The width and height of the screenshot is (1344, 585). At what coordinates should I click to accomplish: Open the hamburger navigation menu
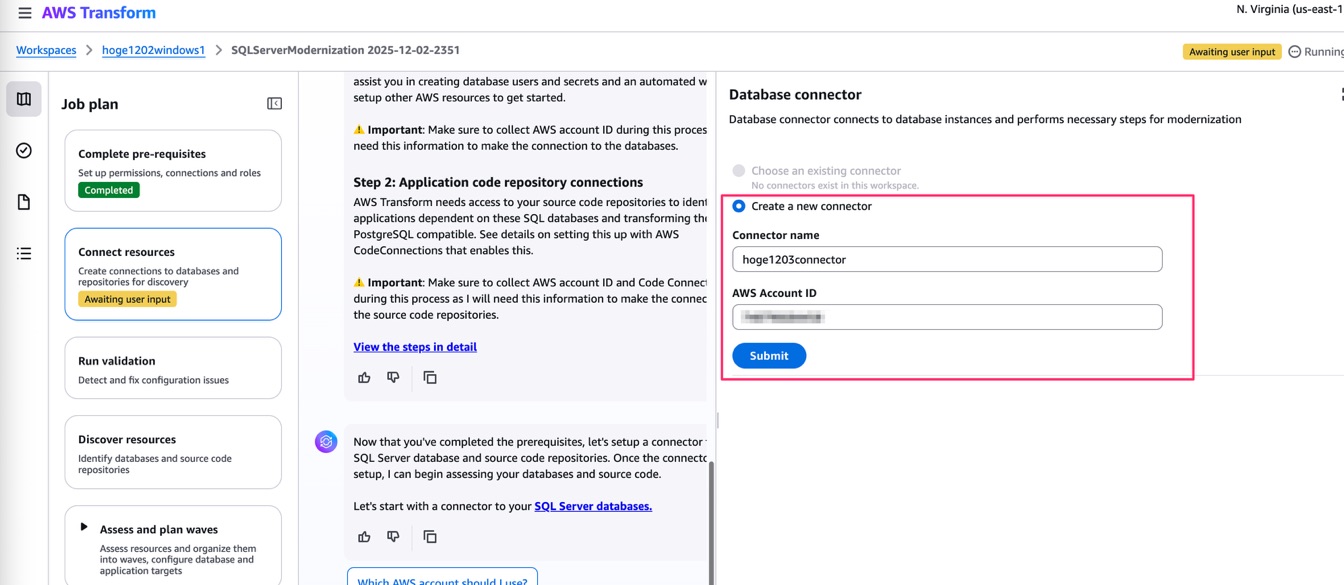[x=24, y=13]
